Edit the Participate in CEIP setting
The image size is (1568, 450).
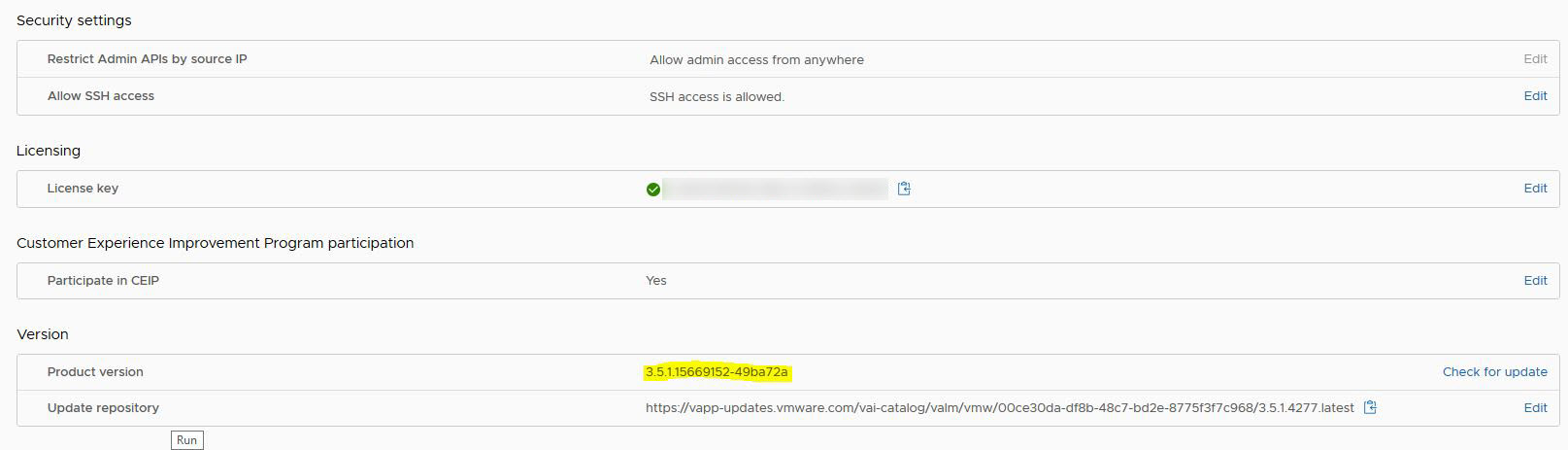pyautogui.click(x=1535, y=281)
